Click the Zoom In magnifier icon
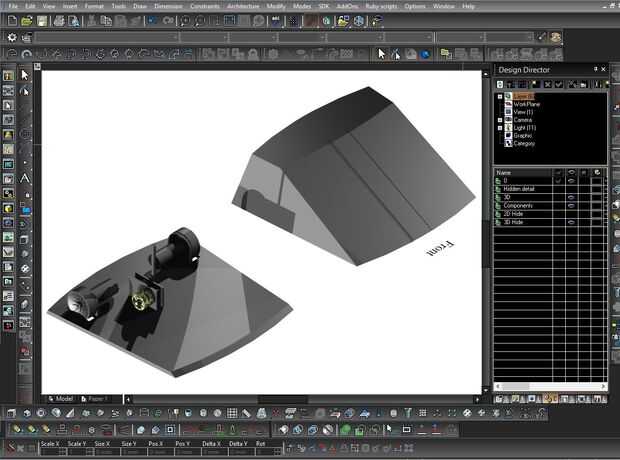This screenshot has height=460, width=620. [185, 21]
